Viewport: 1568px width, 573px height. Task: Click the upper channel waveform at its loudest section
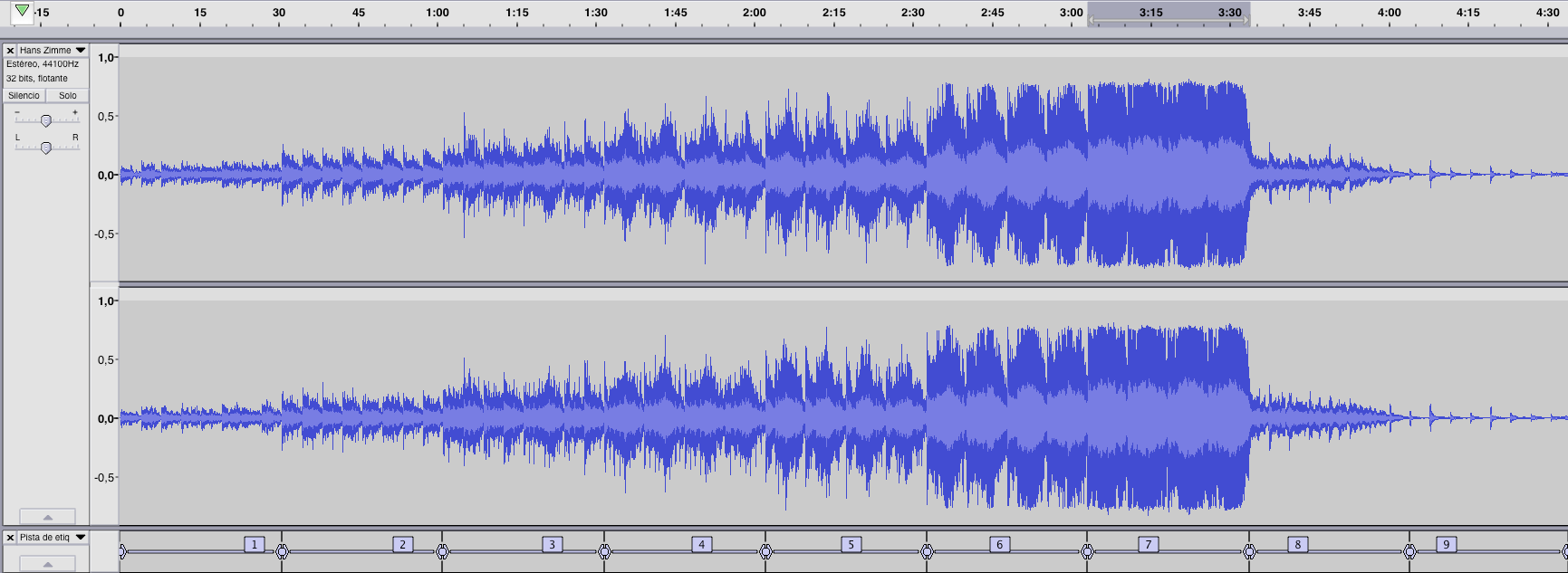(x=1169, y=174)
